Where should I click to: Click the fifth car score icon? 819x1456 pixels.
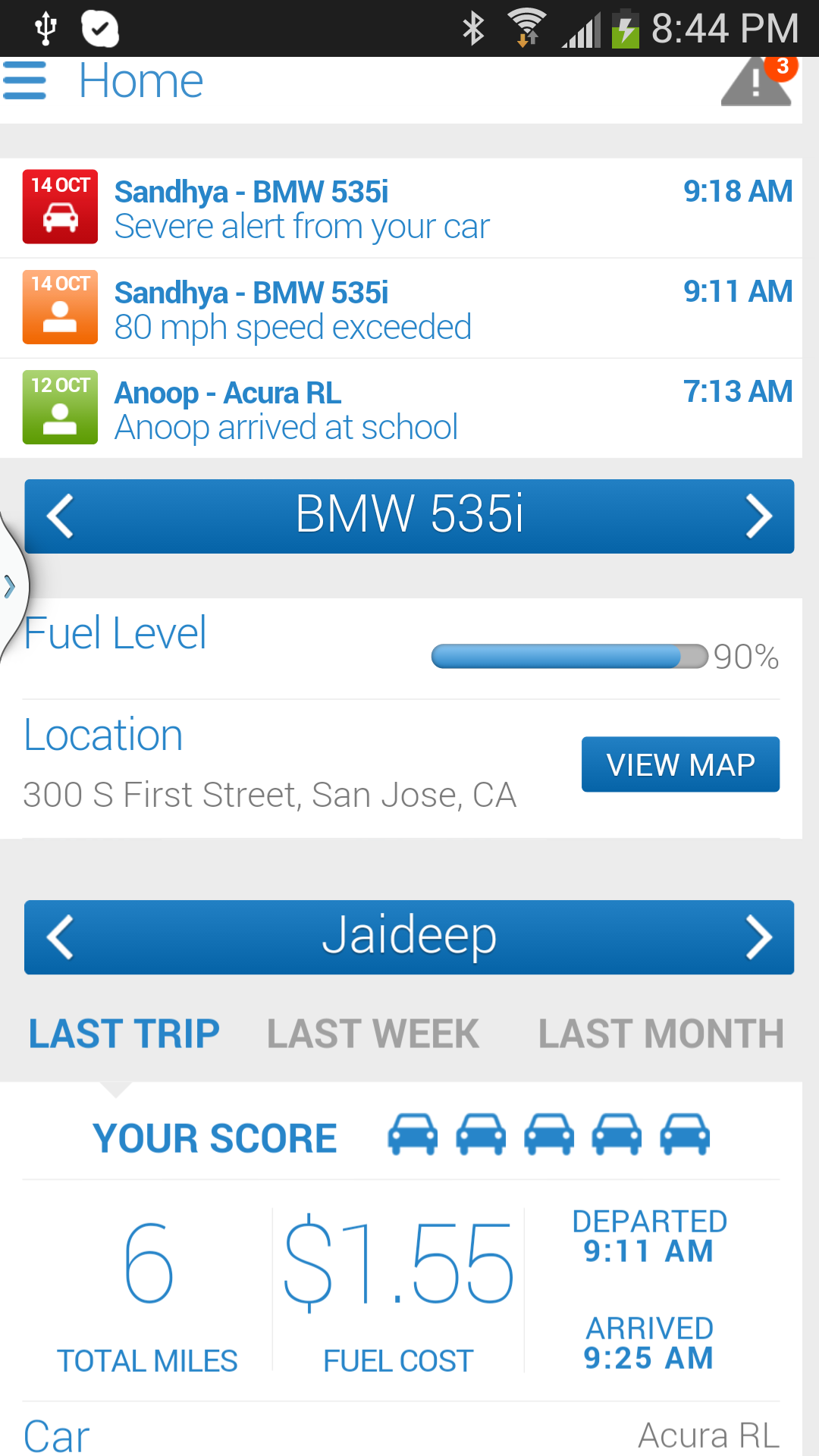pyautogui.click(x=685, y=1134)
